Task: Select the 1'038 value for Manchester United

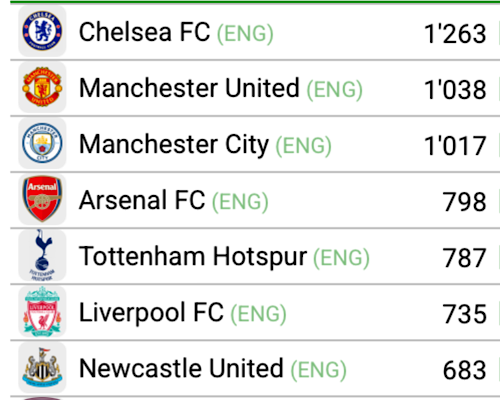Action: click(x=455, y=90)
